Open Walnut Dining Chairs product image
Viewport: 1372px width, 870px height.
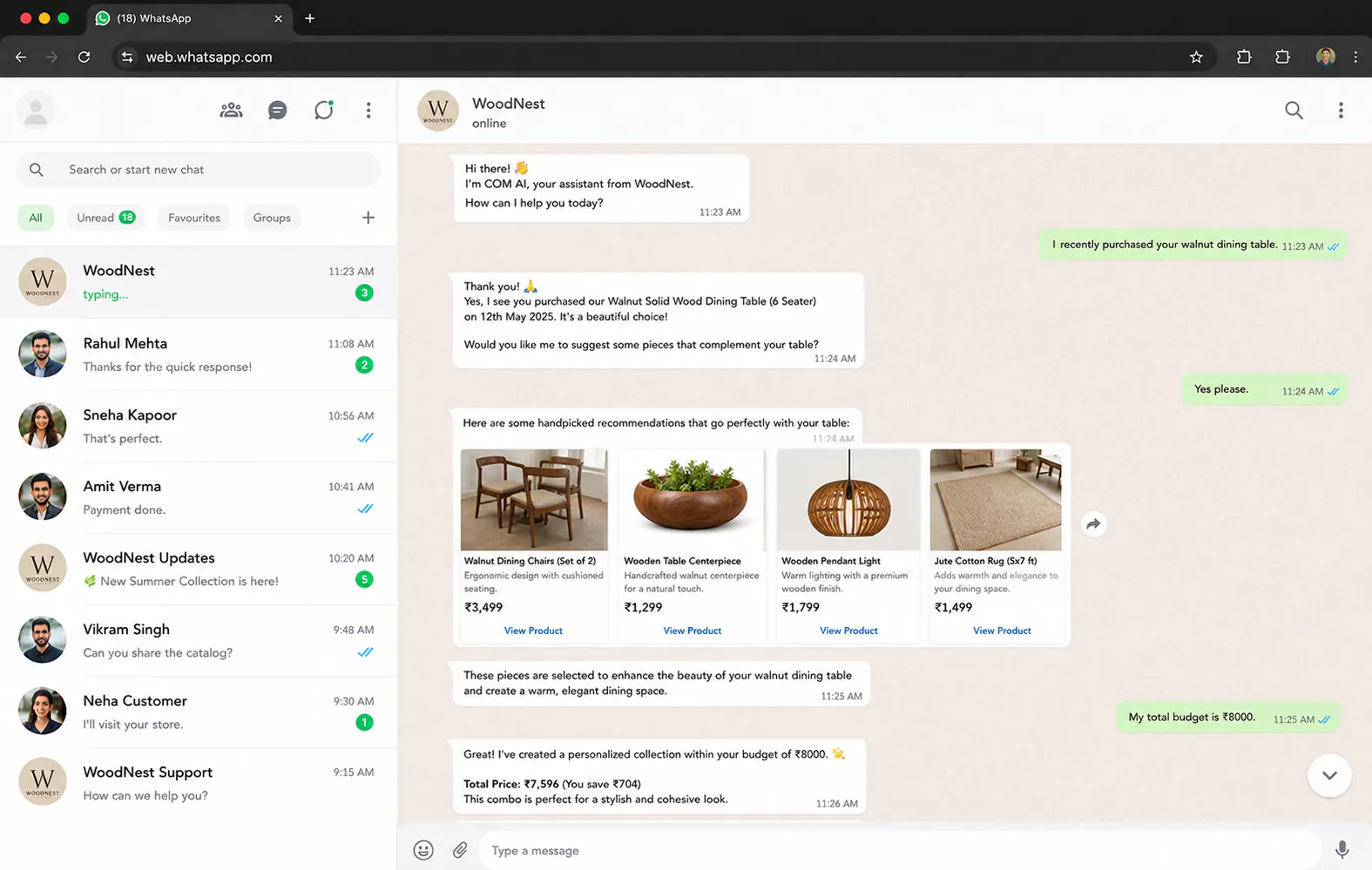pyautogui.click(x=534, y=500)
